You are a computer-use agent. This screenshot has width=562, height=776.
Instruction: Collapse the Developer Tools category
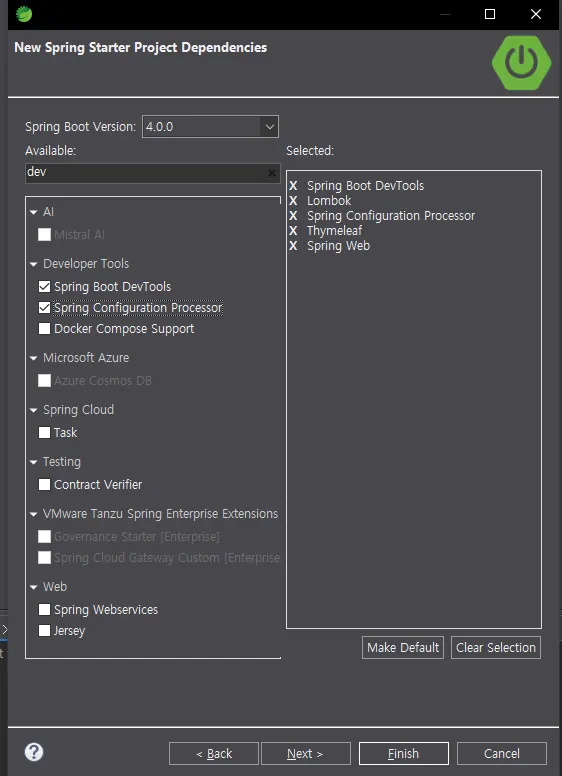[34, 264]
